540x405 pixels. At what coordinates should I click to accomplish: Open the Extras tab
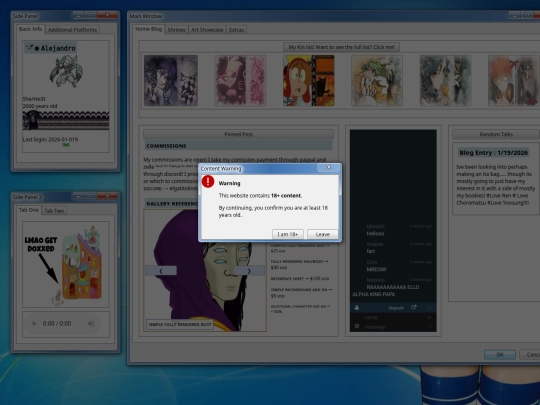click(x=236, y=30)
